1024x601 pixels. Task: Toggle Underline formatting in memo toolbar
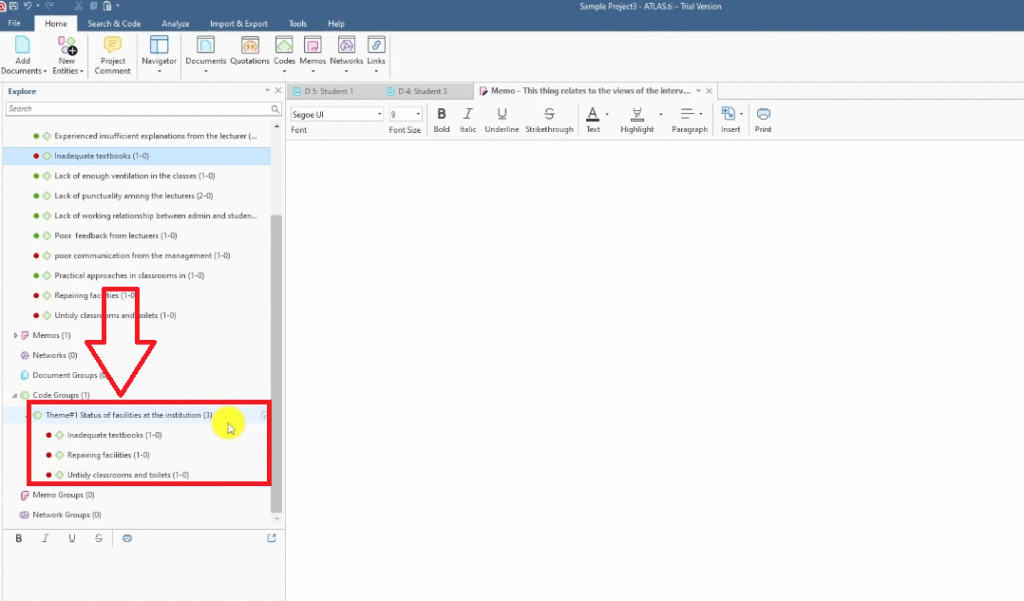(x=502, y=114)
